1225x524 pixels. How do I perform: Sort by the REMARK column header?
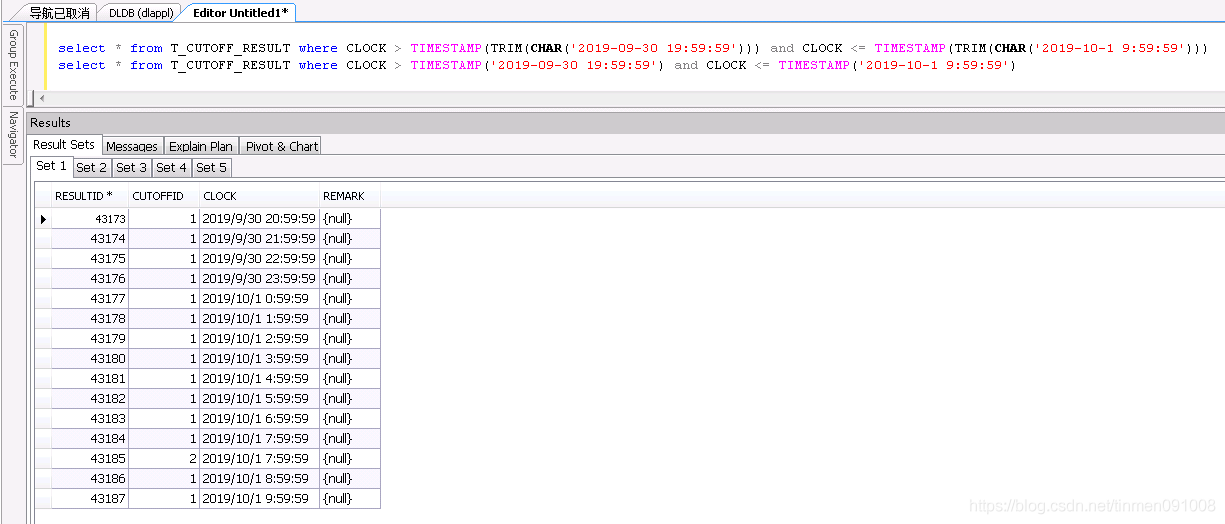(x=350, y=196)
